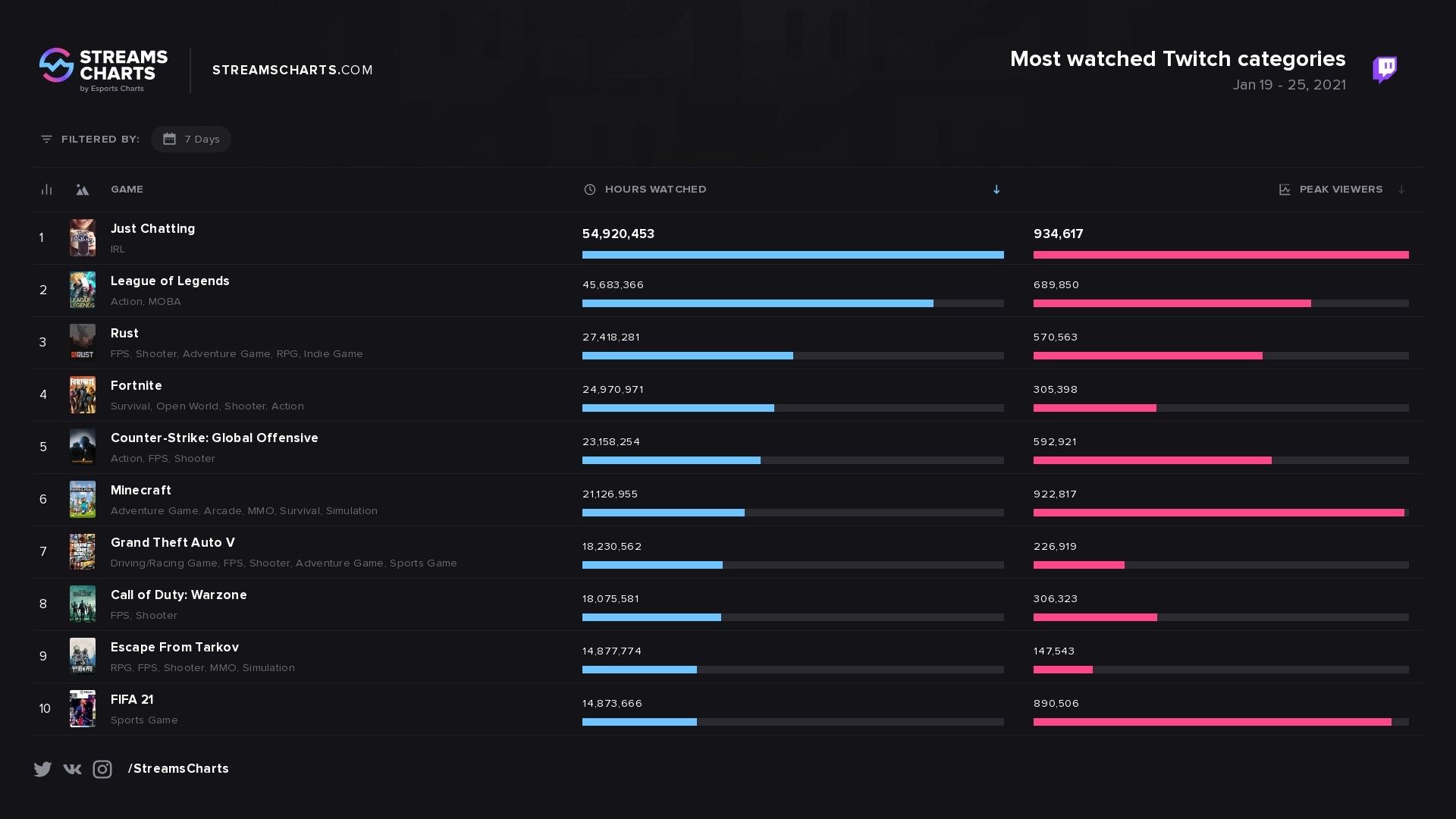
Task: Toggle the calendar date picker icon
Action: pyautogui.click(x=169, y=138)
